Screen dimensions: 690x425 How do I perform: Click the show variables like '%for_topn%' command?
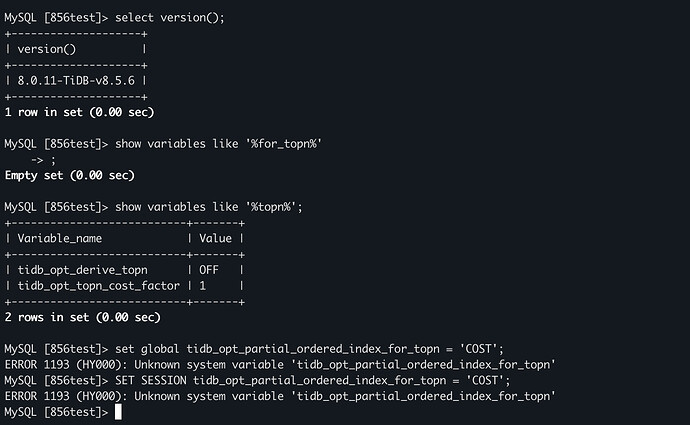coord(218,144)
